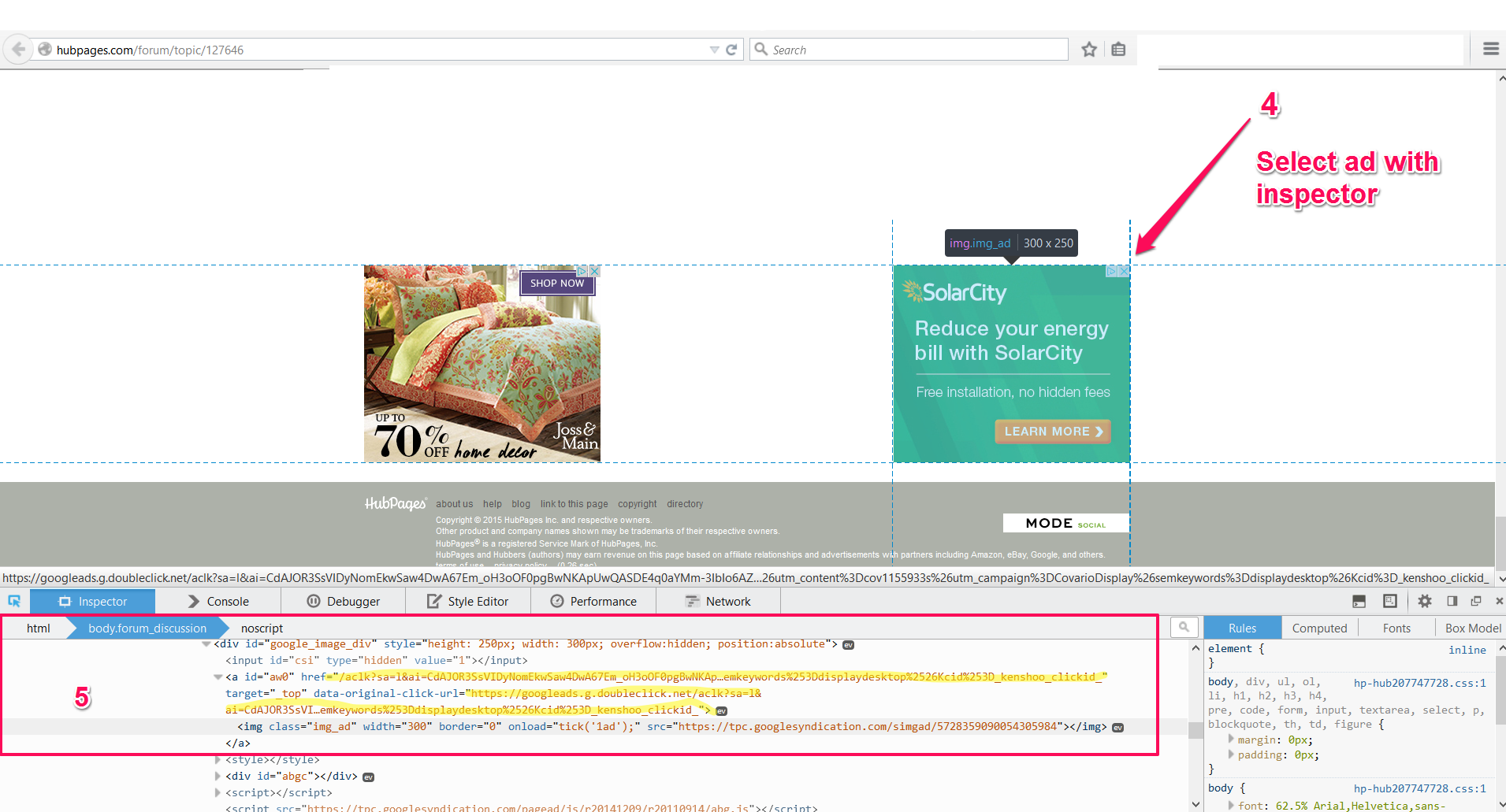Click the MODE social badge
The image size is (1506, 812).
point(1065,523)
